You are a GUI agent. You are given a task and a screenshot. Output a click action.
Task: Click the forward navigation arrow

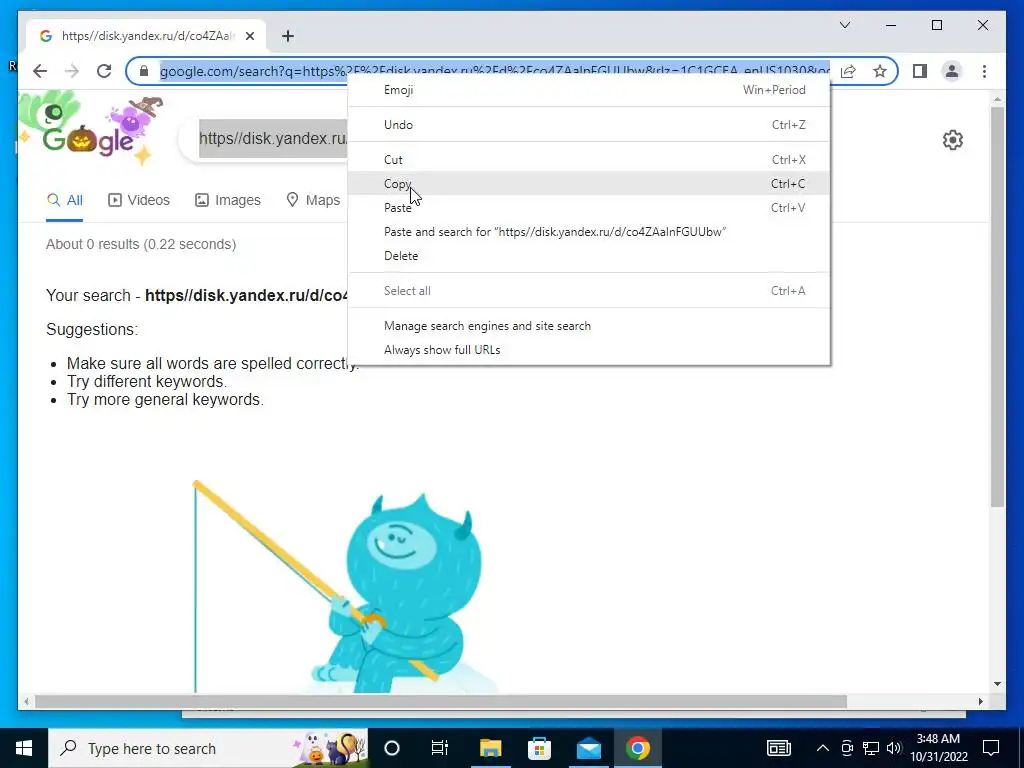point(72,71)
